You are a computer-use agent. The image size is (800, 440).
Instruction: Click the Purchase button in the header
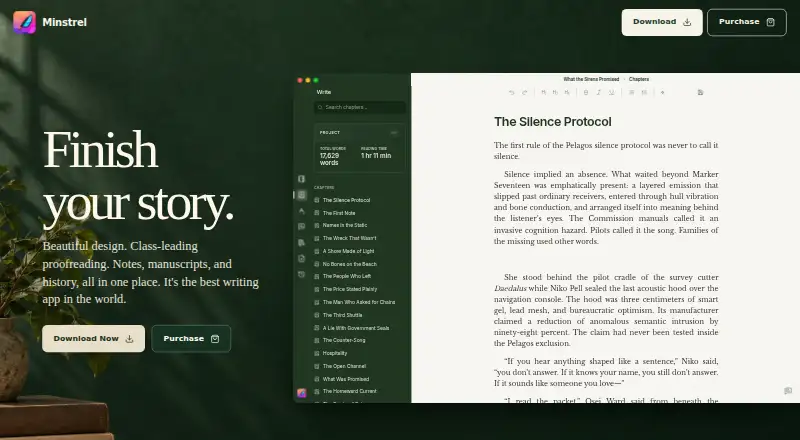click(747, 22)
